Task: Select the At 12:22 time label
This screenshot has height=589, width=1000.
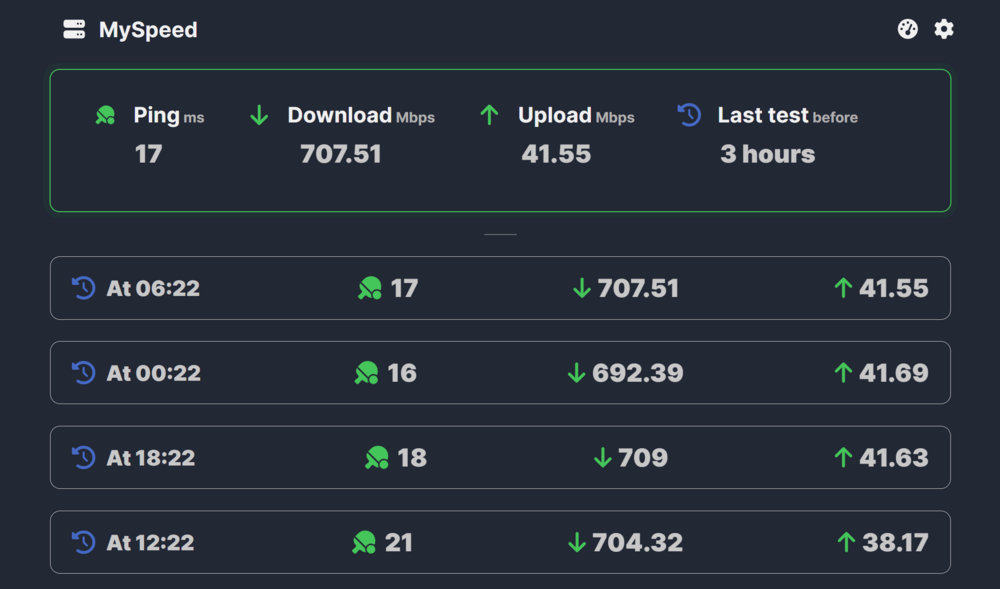Action: point(151,542)
